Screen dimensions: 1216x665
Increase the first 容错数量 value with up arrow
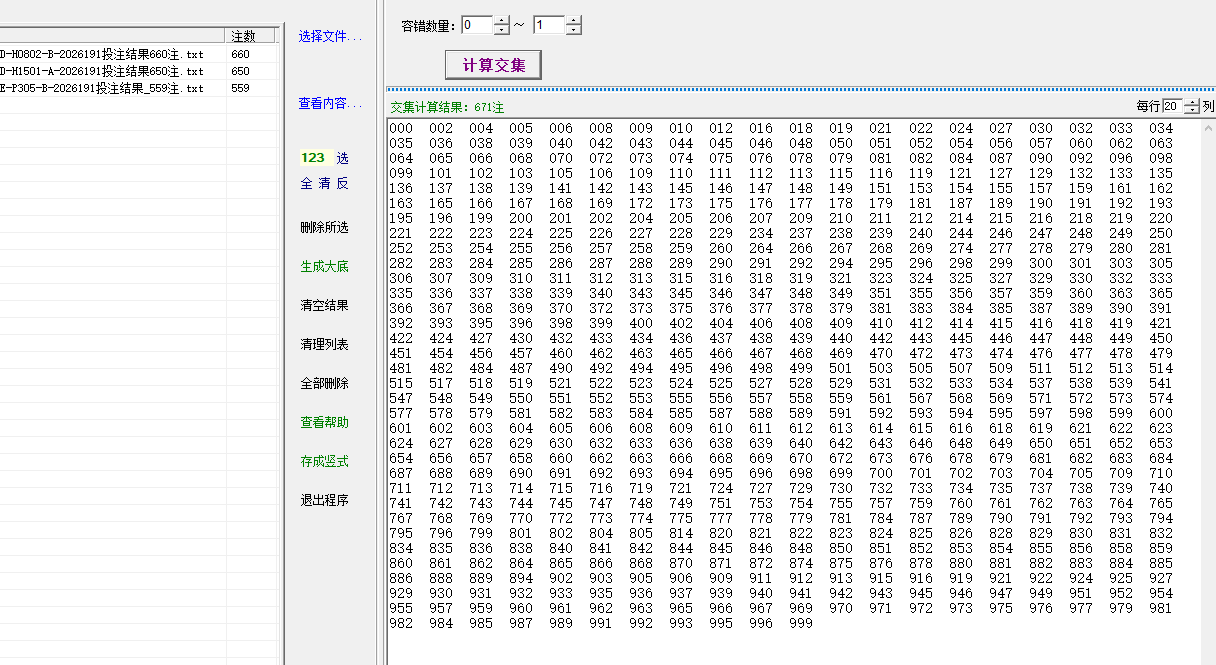click(x=502, y=21)
